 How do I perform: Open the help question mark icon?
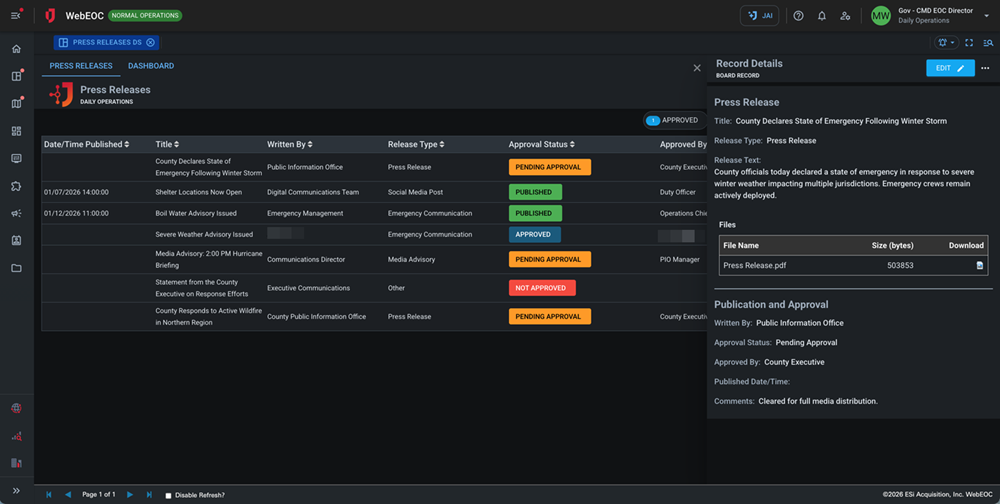tap(798, 16)
